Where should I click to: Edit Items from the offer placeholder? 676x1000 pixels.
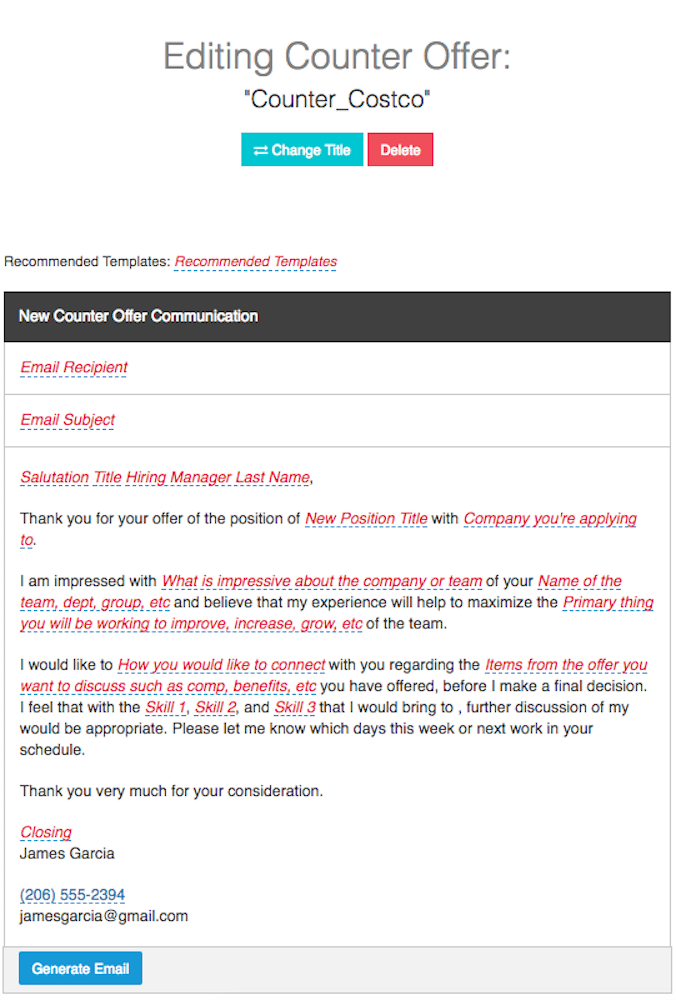coord(565,665)
